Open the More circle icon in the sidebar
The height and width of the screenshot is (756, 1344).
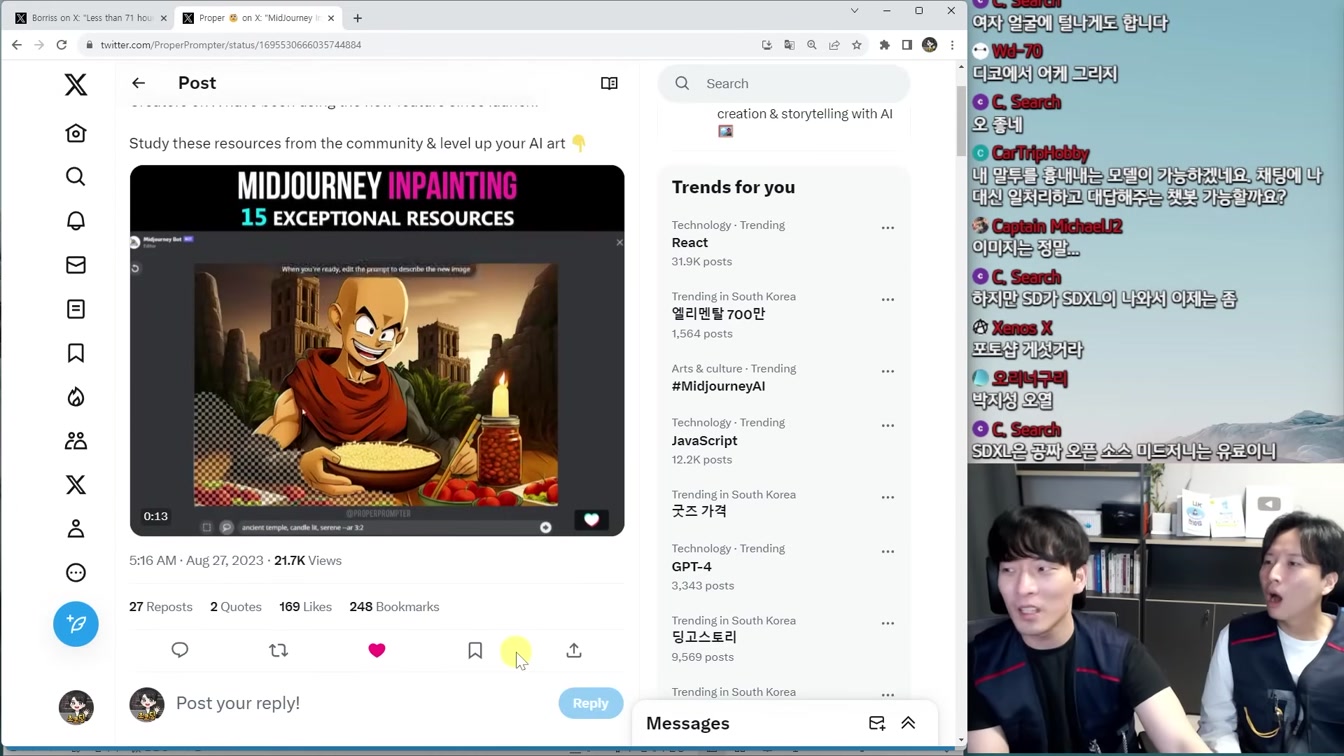[76, 573]
